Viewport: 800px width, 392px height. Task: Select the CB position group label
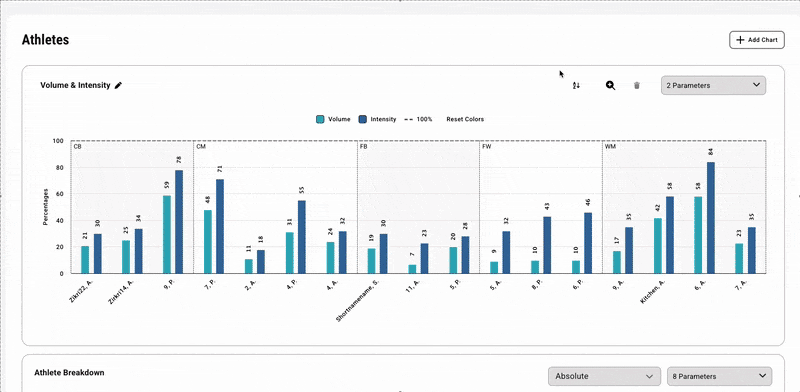77,146
